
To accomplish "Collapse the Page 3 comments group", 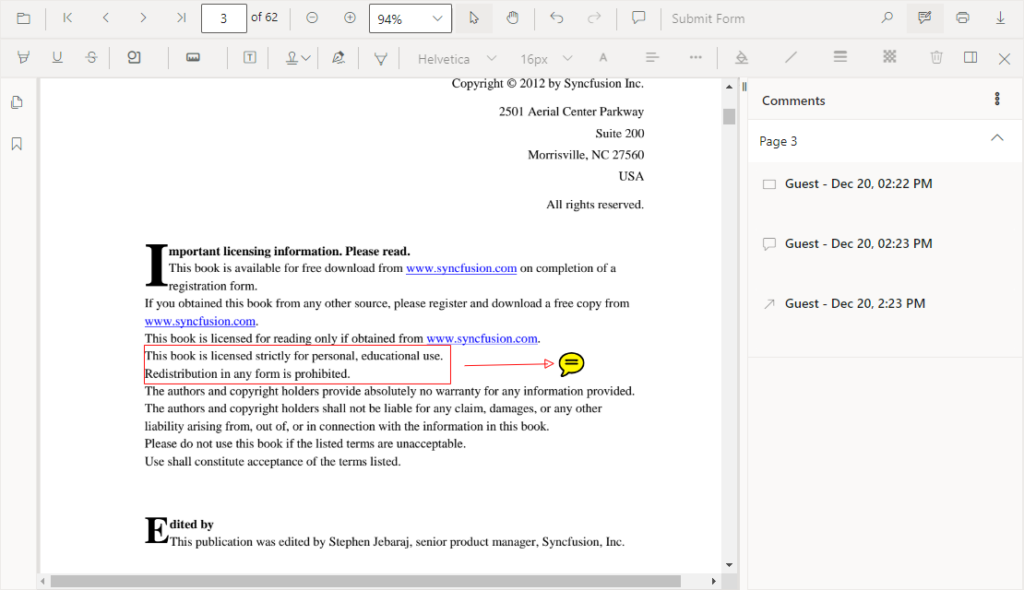I will pos(997,138).
